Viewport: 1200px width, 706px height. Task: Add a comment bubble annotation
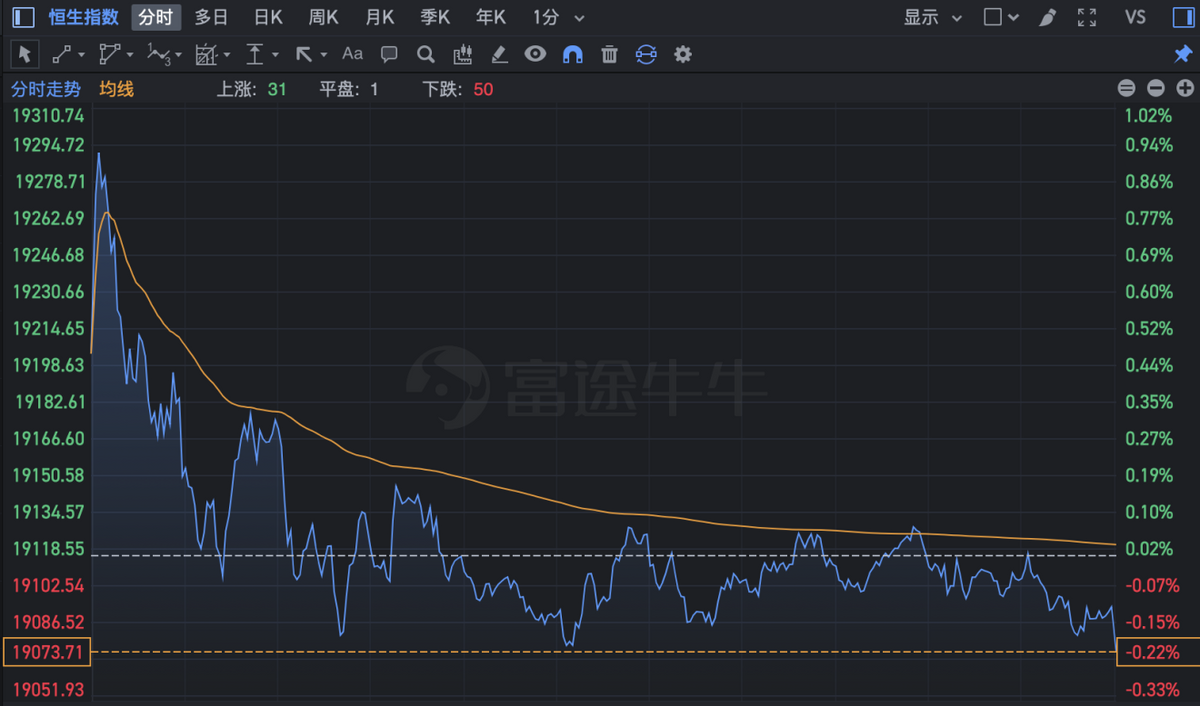tap(389, 54)
